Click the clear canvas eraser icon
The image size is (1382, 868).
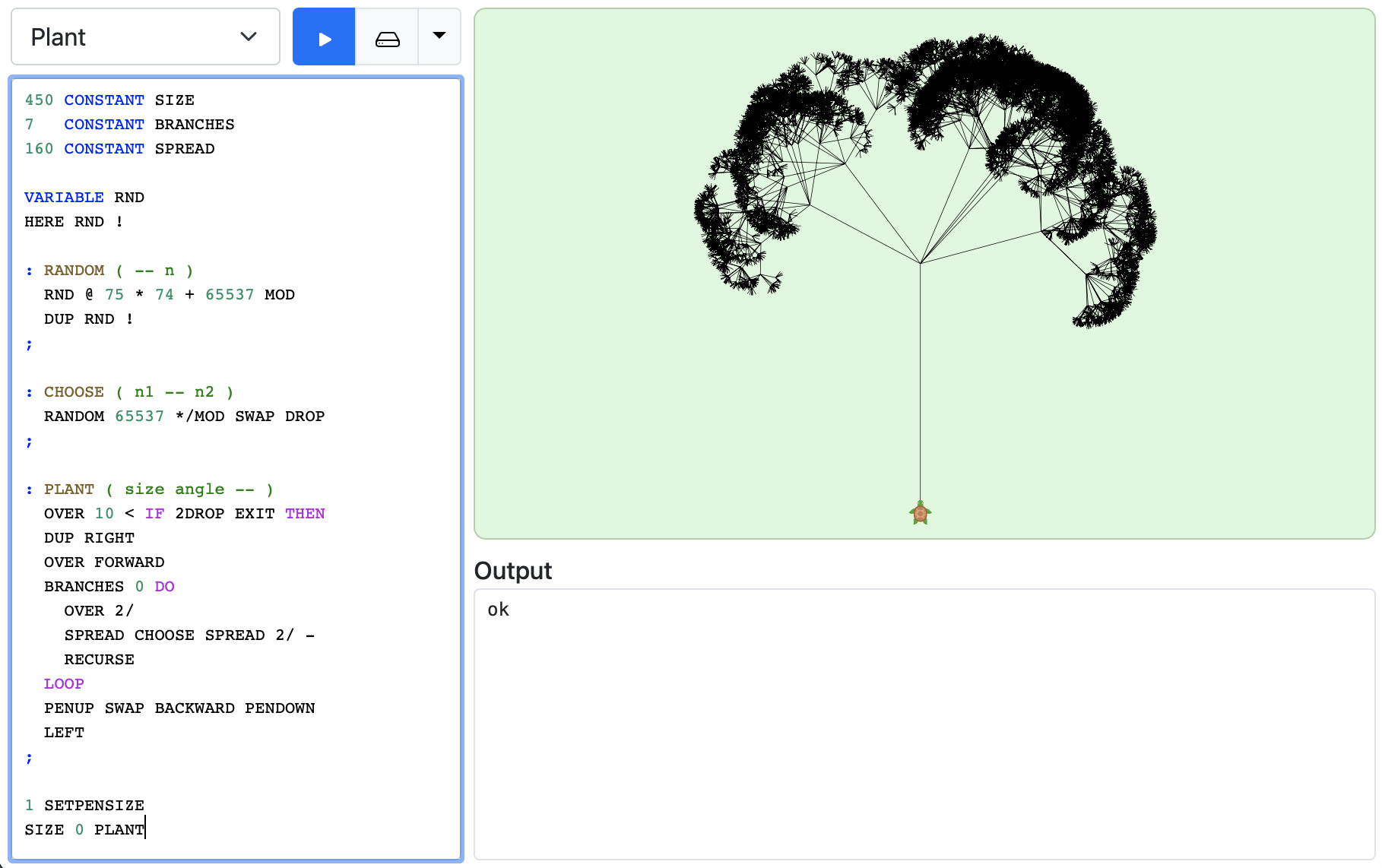(x=387, y=38)
